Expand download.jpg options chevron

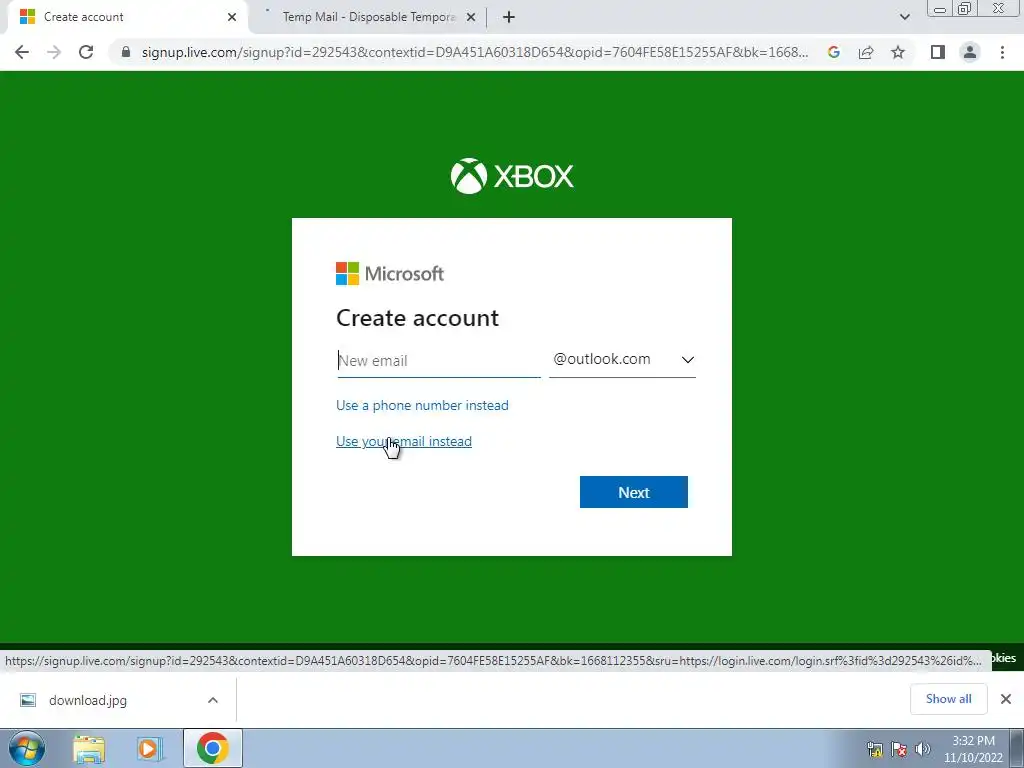tap(213, 700)
